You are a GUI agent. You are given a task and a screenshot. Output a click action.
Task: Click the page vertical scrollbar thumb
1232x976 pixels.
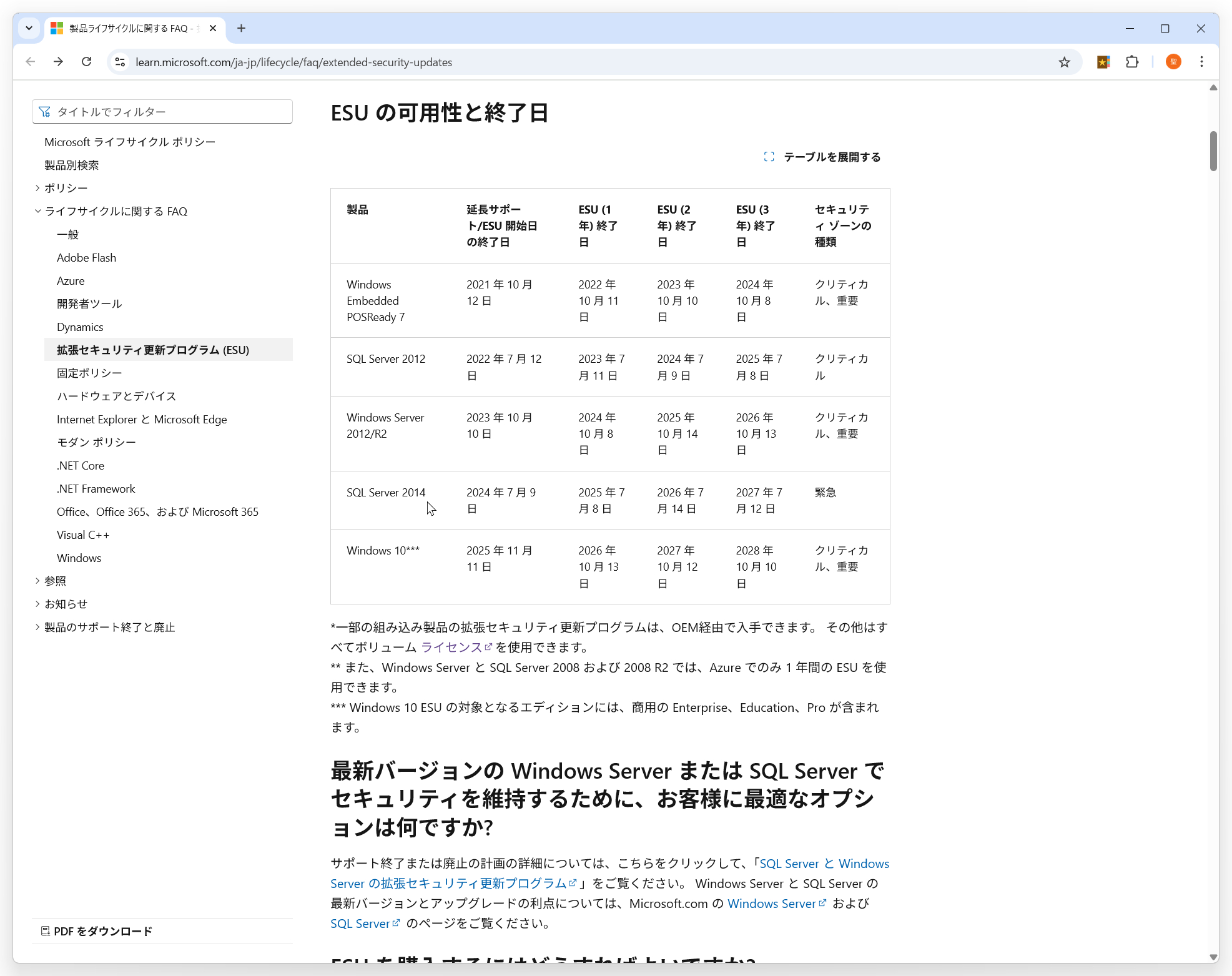pyautogui.click(x=1213, y=150)
